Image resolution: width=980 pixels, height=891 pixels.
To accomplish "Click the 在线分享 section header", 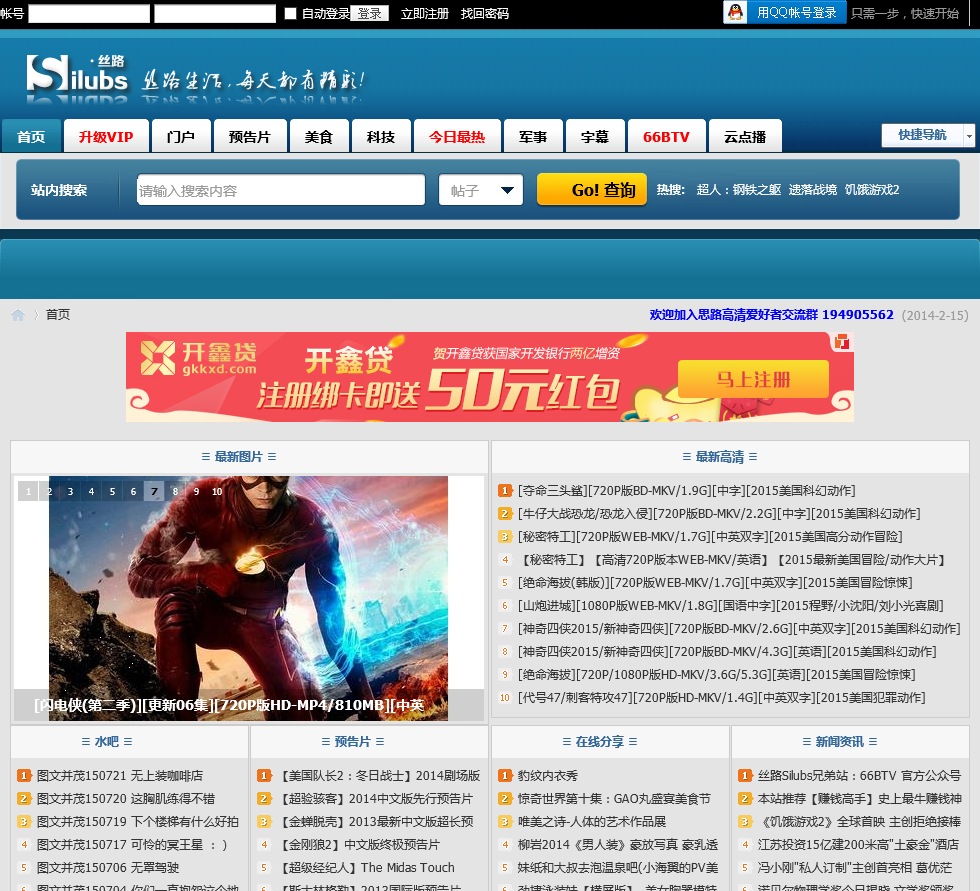I will (600, 742).
